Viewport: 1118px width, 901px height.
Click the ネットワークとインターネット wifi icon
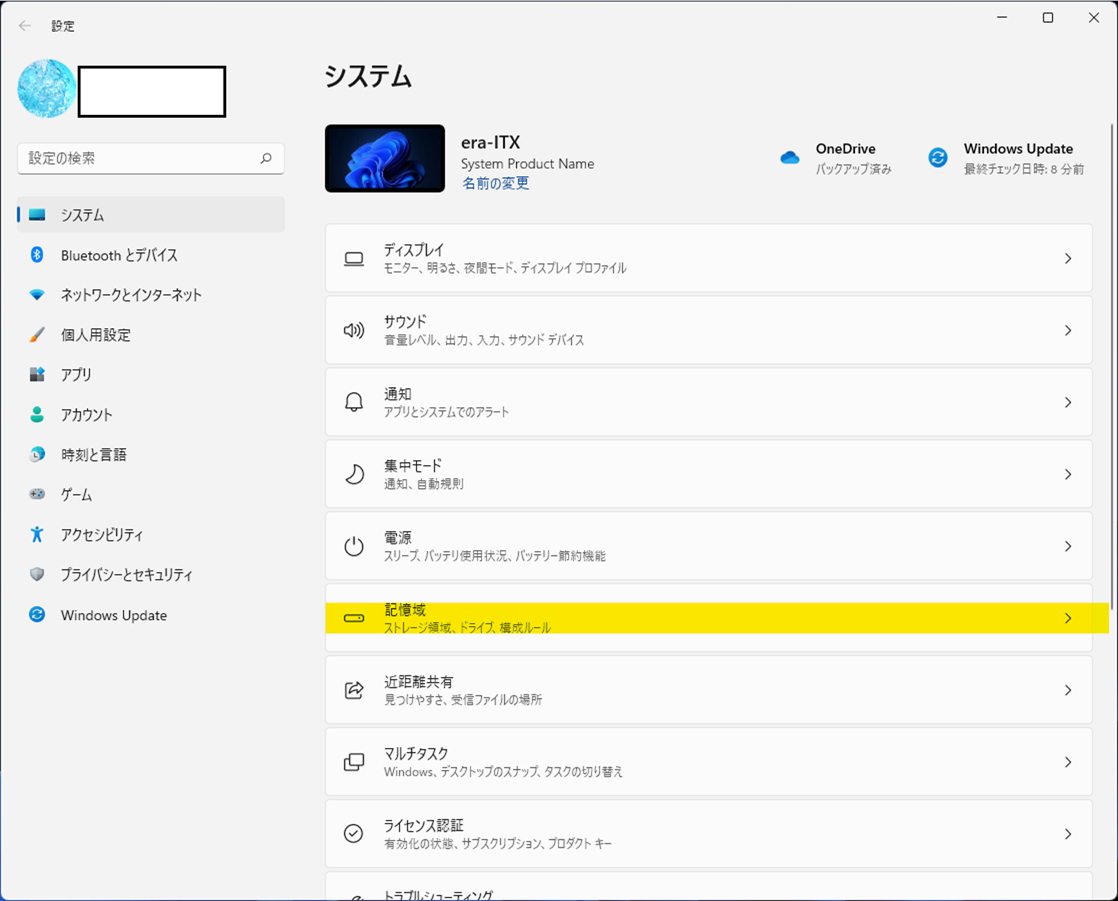point(37,295)
